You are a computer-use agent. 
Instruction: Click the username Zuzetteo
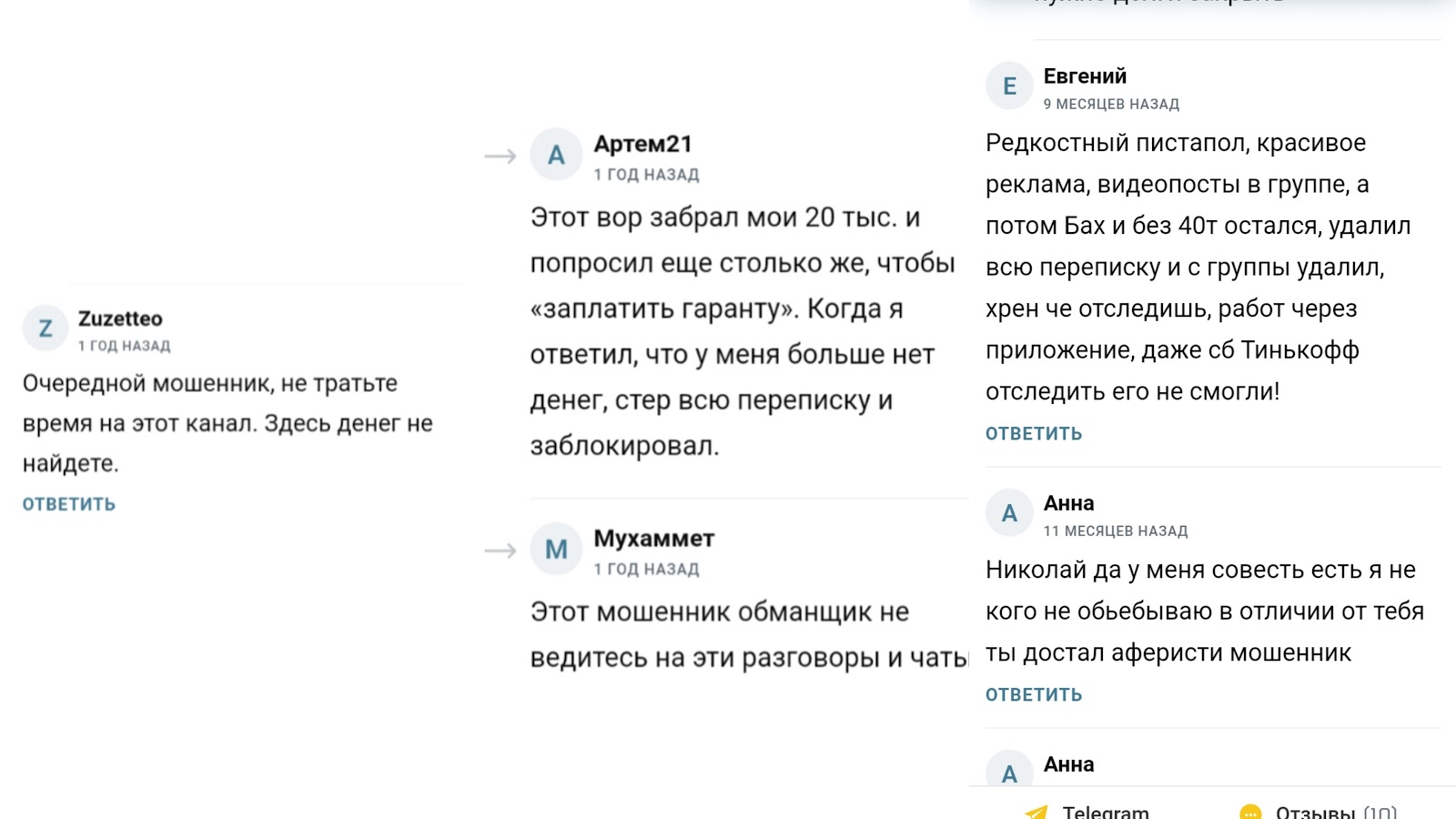(x=120, y=318)
